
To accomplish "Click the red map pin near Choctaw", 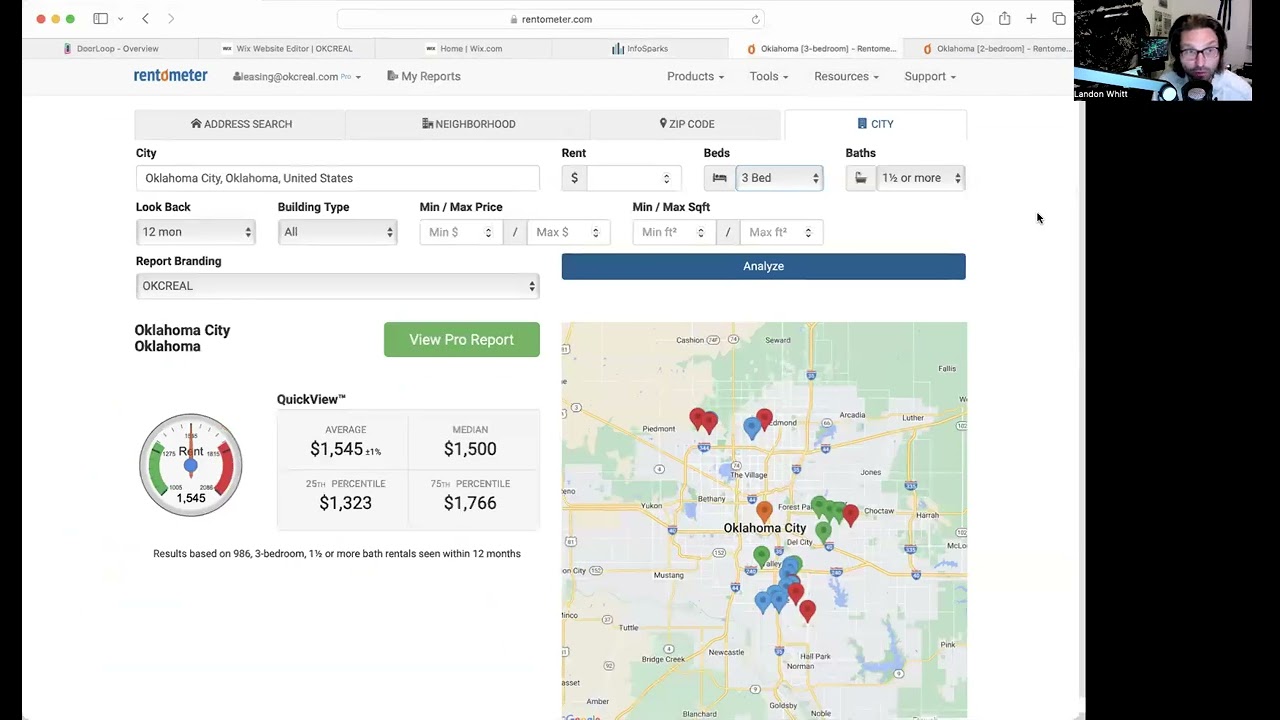I will pyautogui.click(x=850, y=514).
